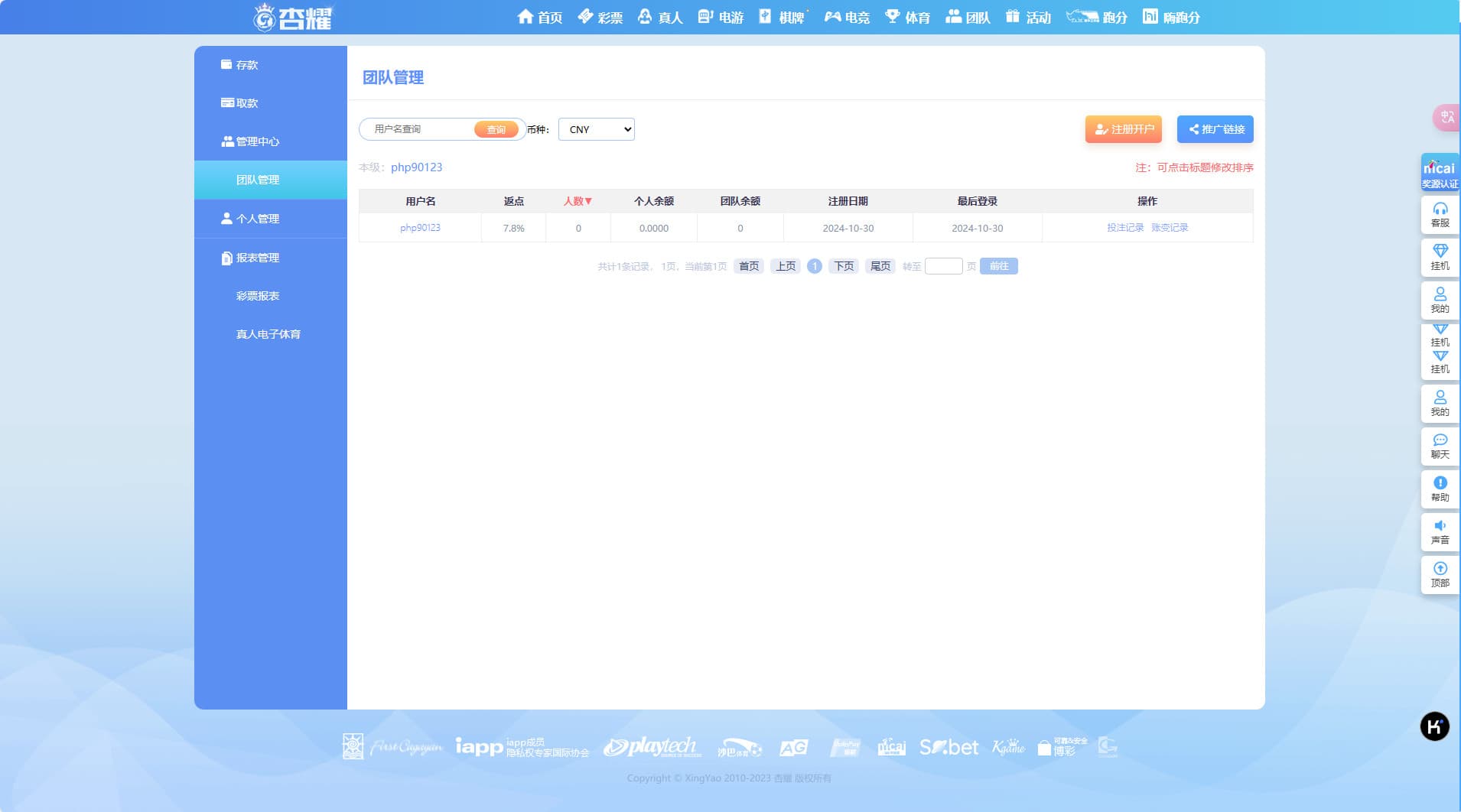Go to 彩票 in top navigation

(600, 17)
